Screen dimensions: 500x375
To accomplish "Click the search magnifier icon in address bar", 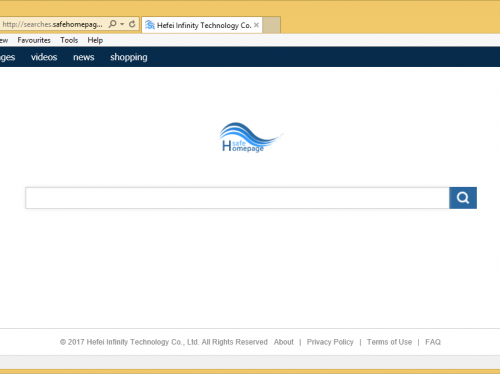I will (113, 24).
